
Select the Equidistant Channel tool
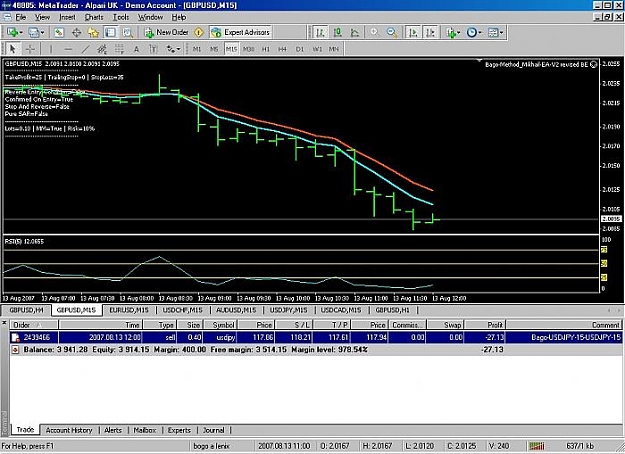[x=102, y=49]
